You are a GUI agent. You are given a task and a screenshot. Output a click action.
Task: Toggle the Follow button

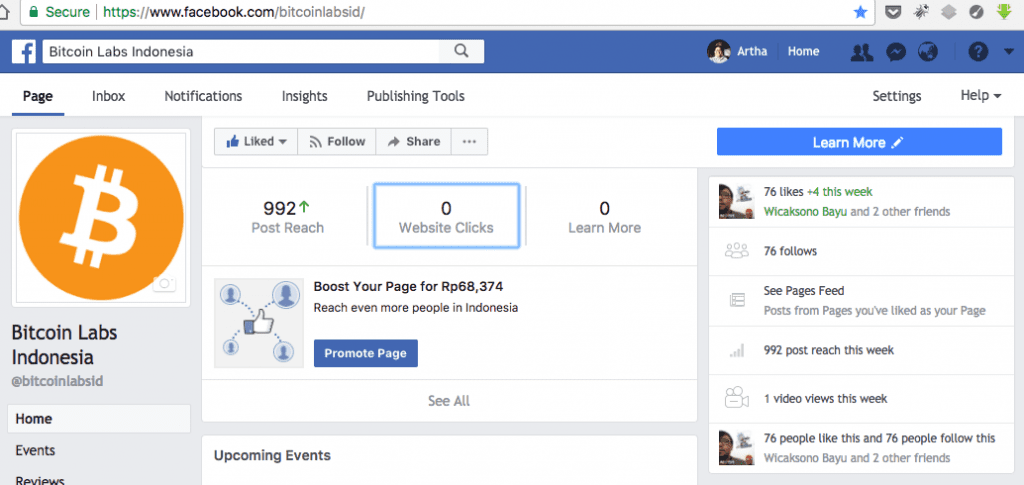[x=336, y=142]
